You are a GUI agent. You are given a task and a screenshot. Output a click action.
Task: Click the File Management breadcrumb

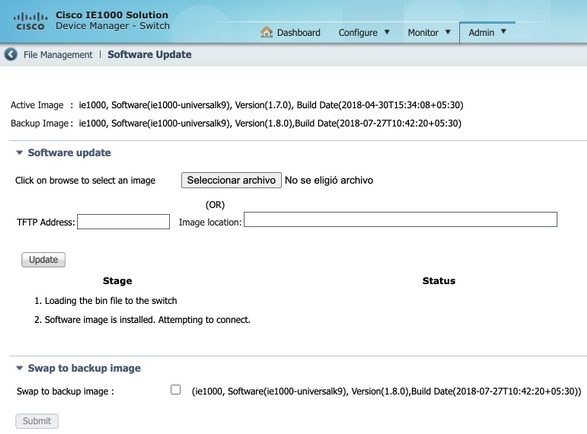click(x=58, y=55)
